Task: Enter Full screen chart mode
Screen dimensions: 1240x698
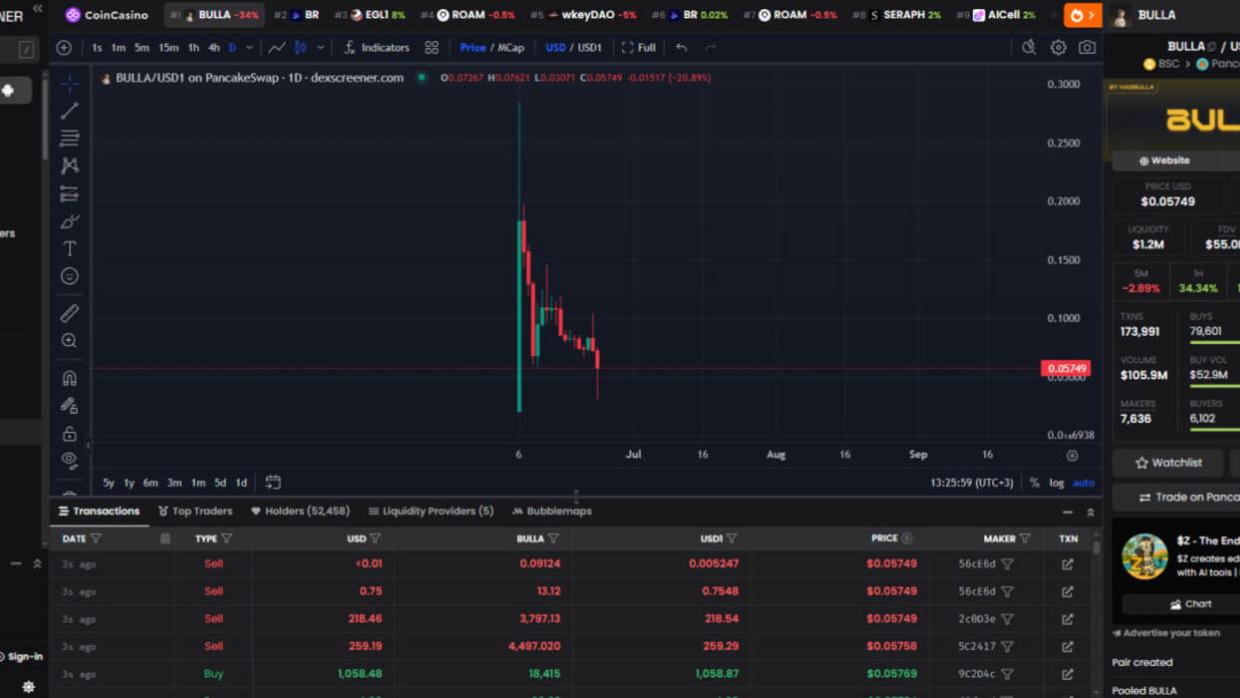Action: (639, 47)
